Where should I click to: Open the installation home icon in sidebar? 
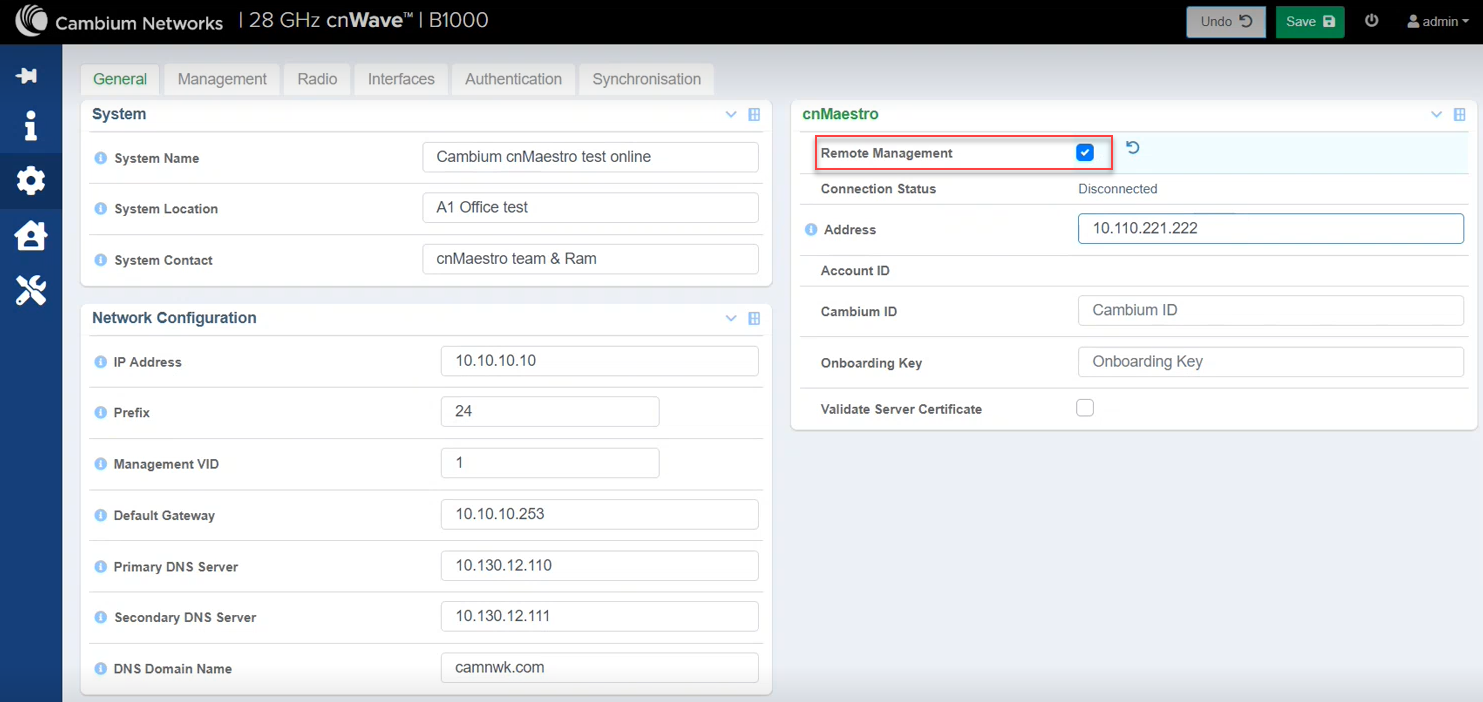click(x=31, y=236)
